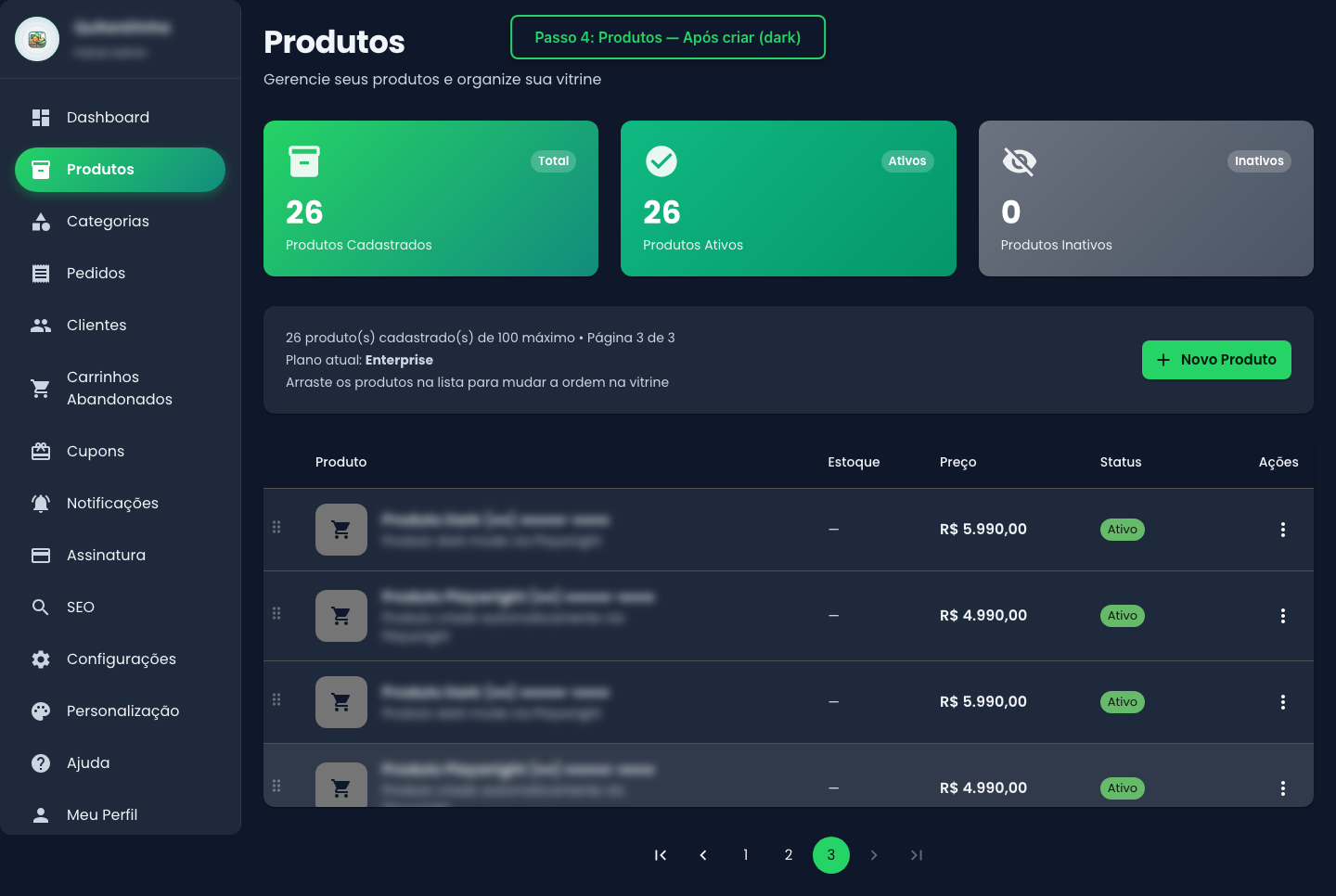Click the Configurações gear icon
Screen dimensions: 1336x896
pyautogui.click(x=40, y=659)
